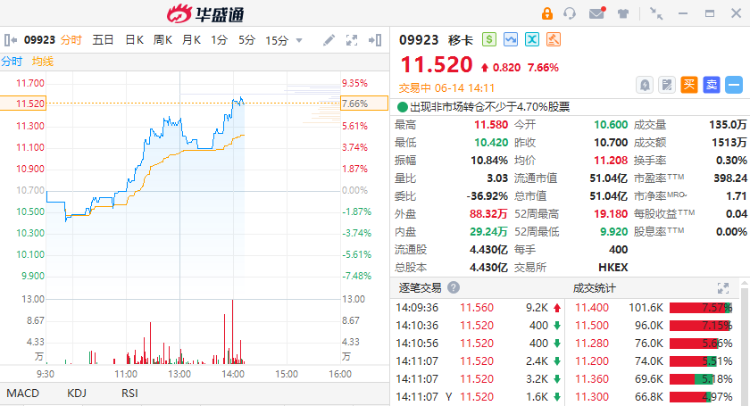The width and height of the screenshot is (750, 406).
Task: Open the more timeframes dropdown after 15分
Action: click(299, 40)
